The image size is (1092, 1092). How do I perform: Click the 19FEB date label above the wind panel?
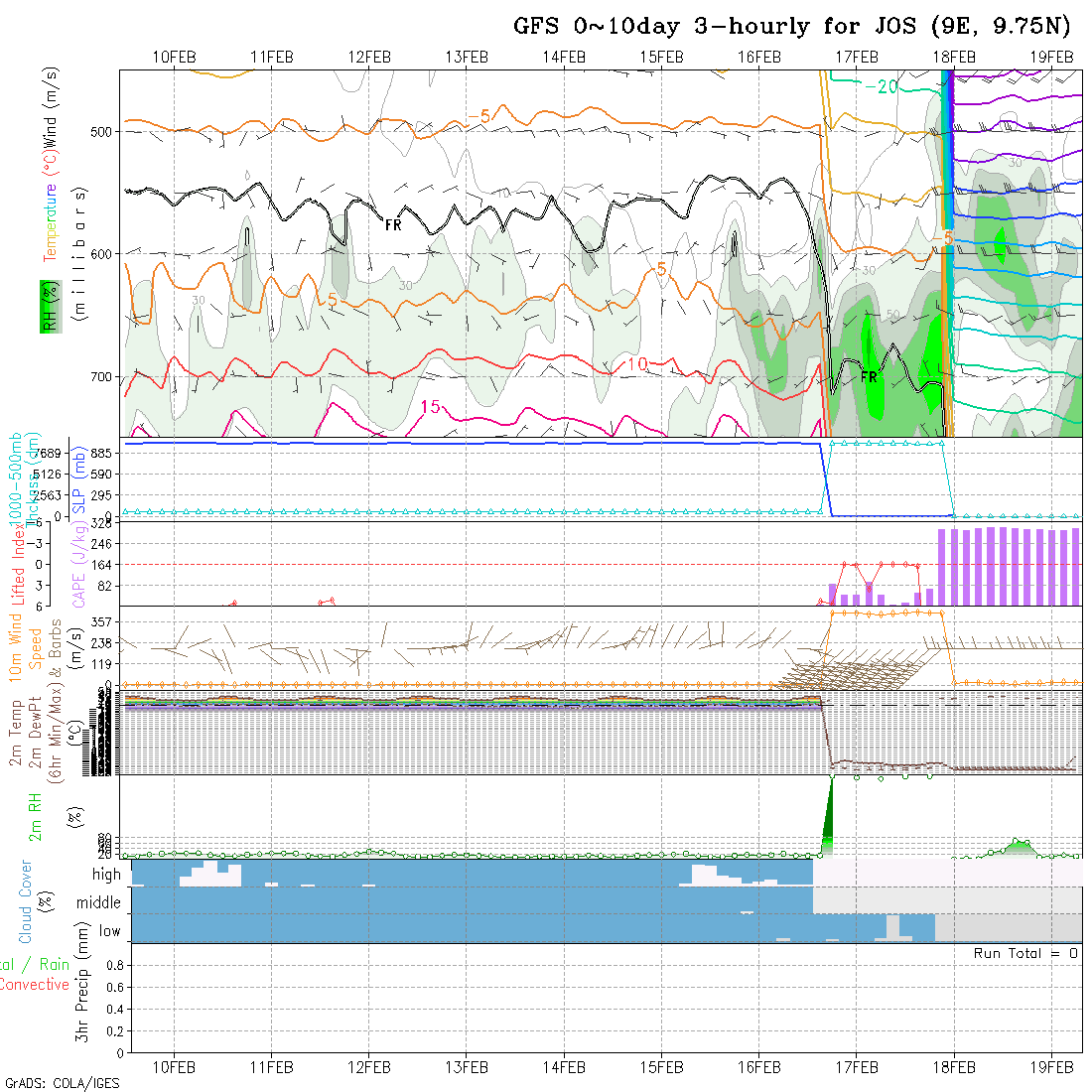1051,58
